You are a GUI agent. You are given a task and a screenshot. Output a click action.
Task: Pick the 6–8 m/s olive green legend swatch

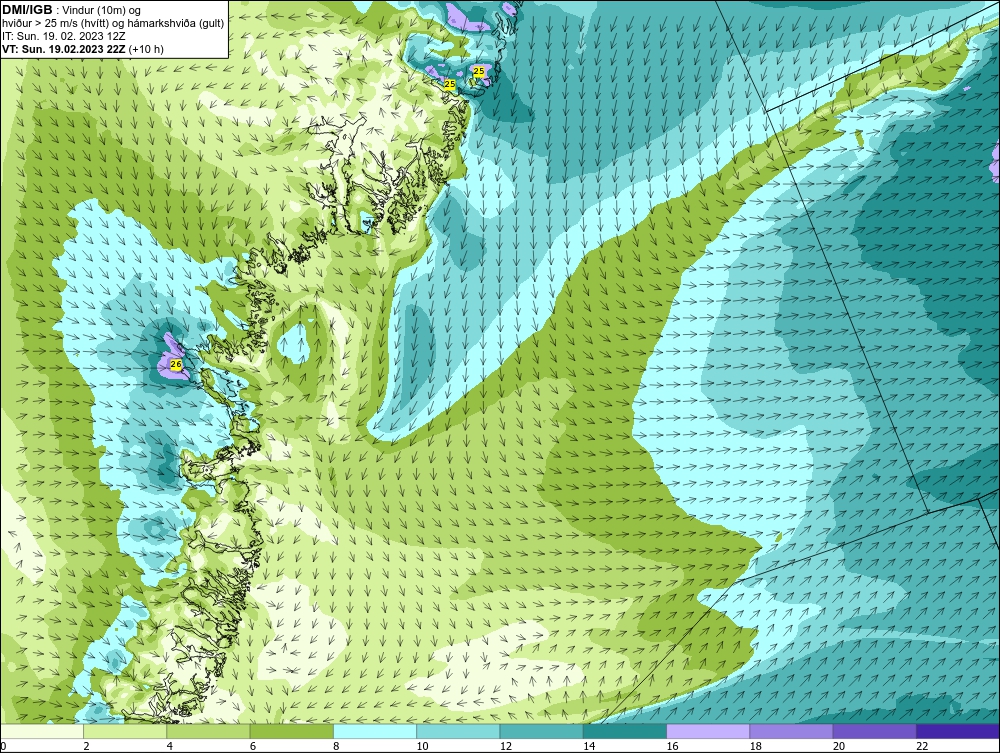[291, 731]
